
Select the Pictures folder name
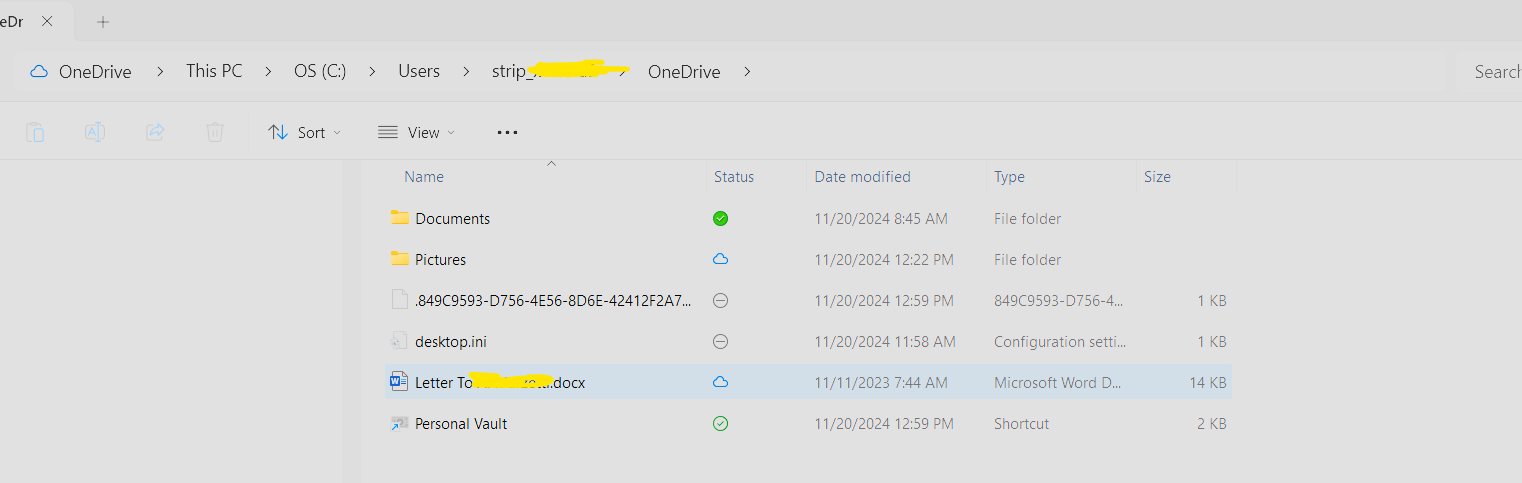click(441, 259)
